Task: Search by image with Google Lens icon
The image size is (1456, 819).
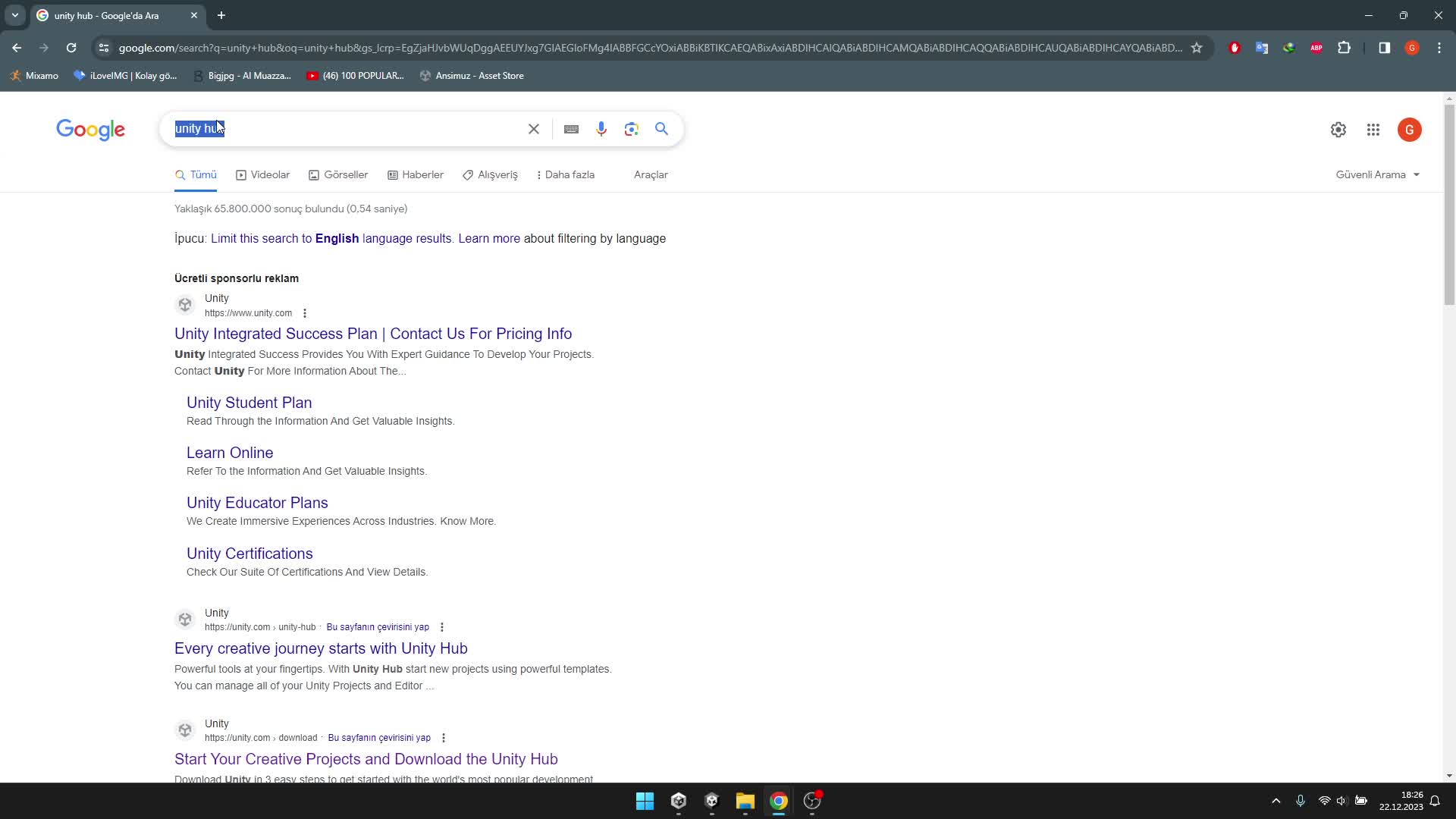Action: point(632,129)
